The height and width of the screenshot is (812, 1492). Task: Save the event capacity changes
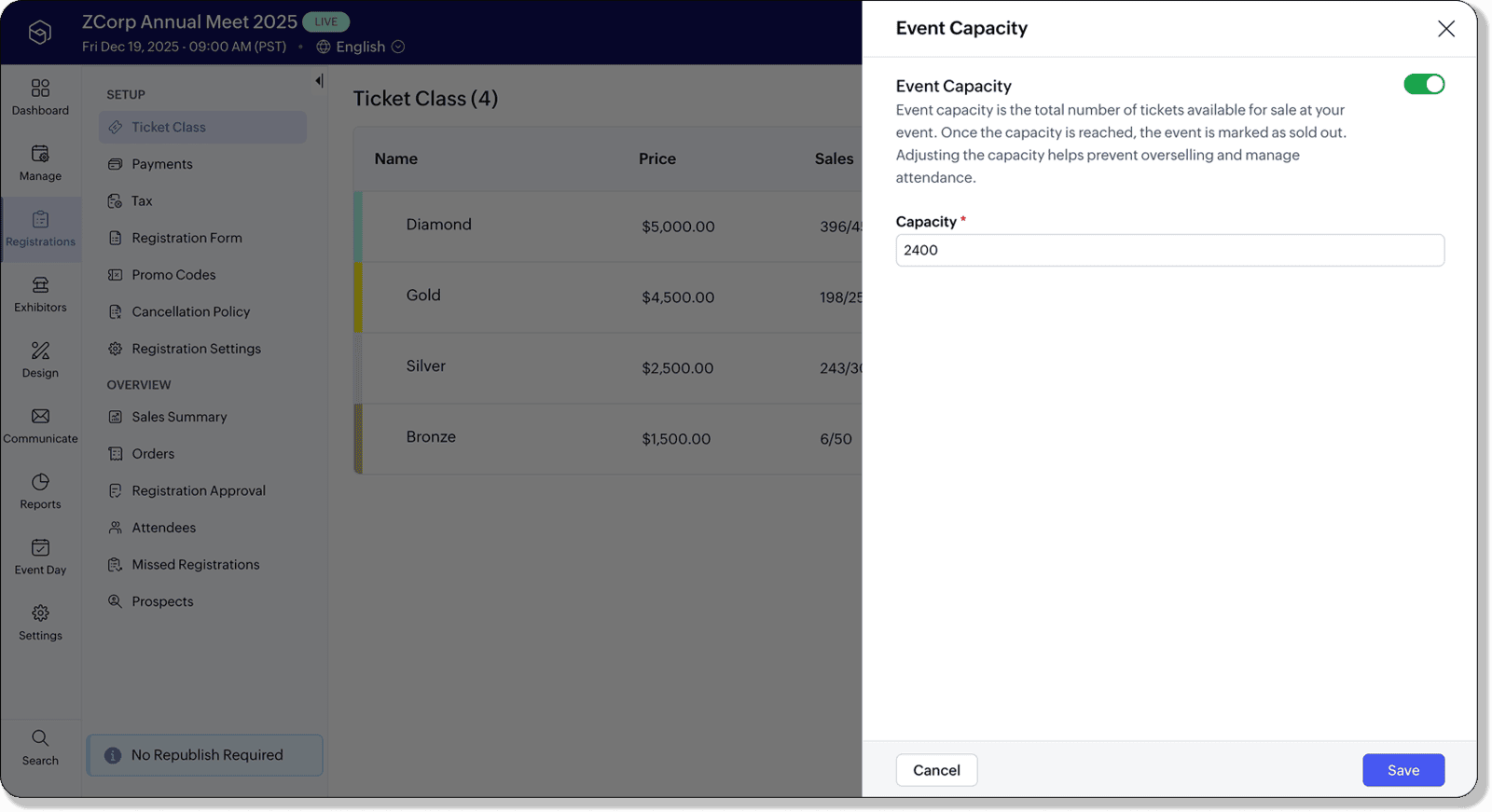coord(1402,770)
